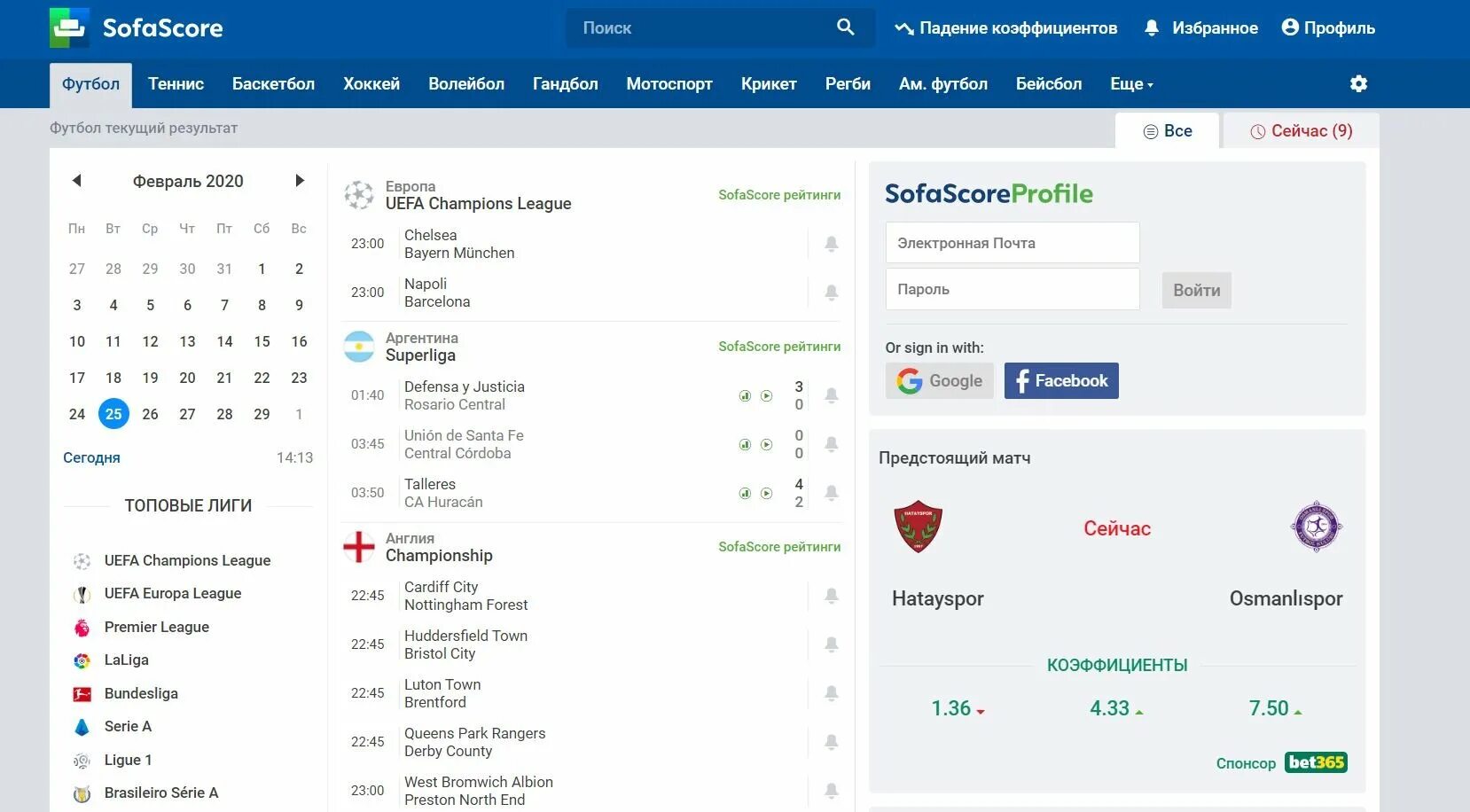The image size is (1470, 812).
Task: Open Падение коэффициентов link
Action: [x=1005, y=28]
